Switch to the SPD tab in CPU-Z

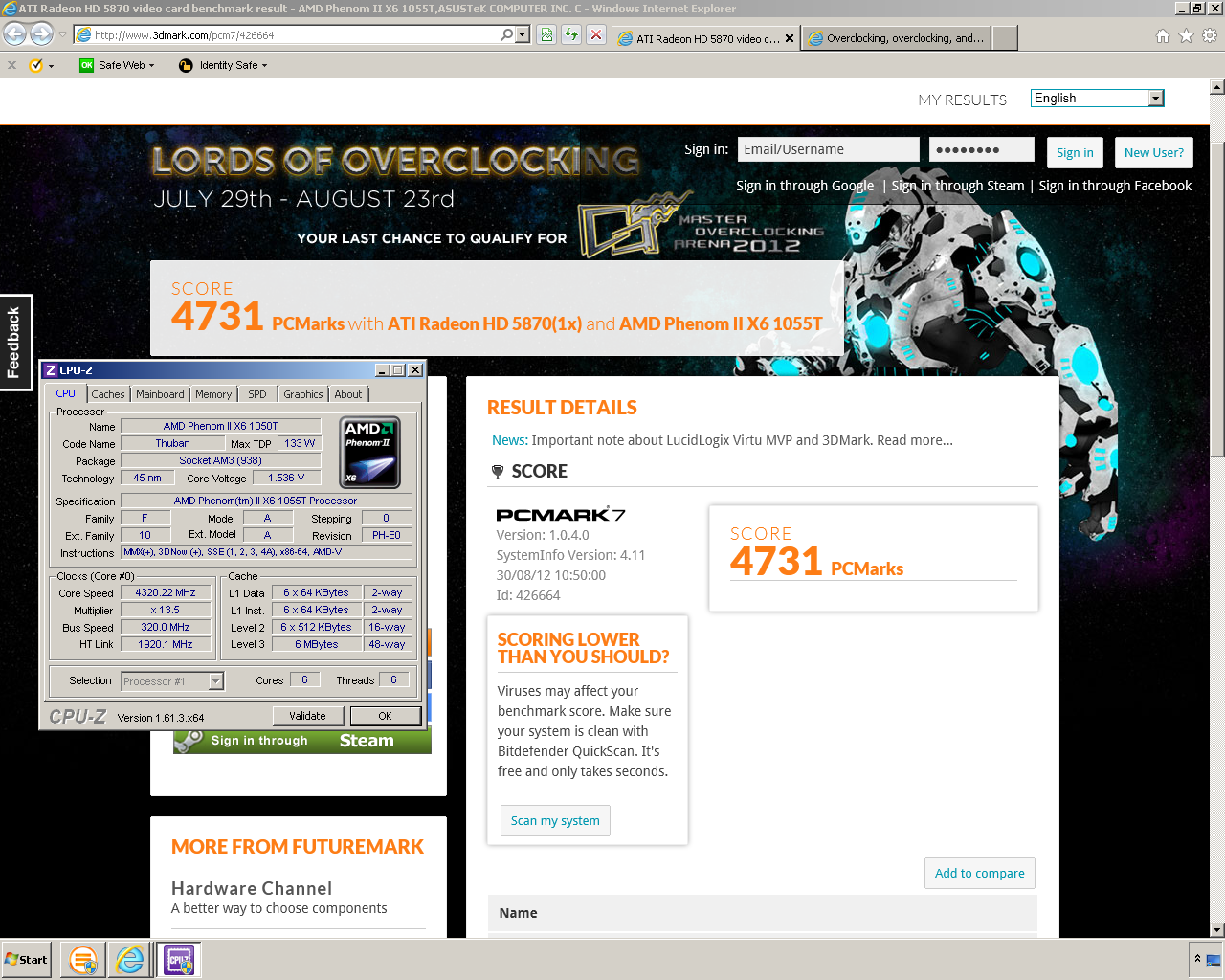click(257, 394)
